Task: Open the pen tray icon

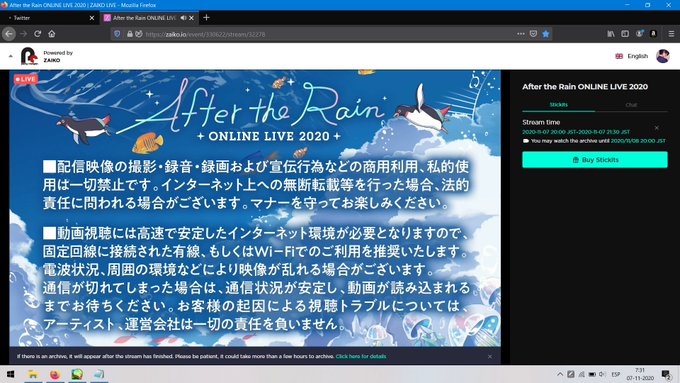Action: coord(571,374)
